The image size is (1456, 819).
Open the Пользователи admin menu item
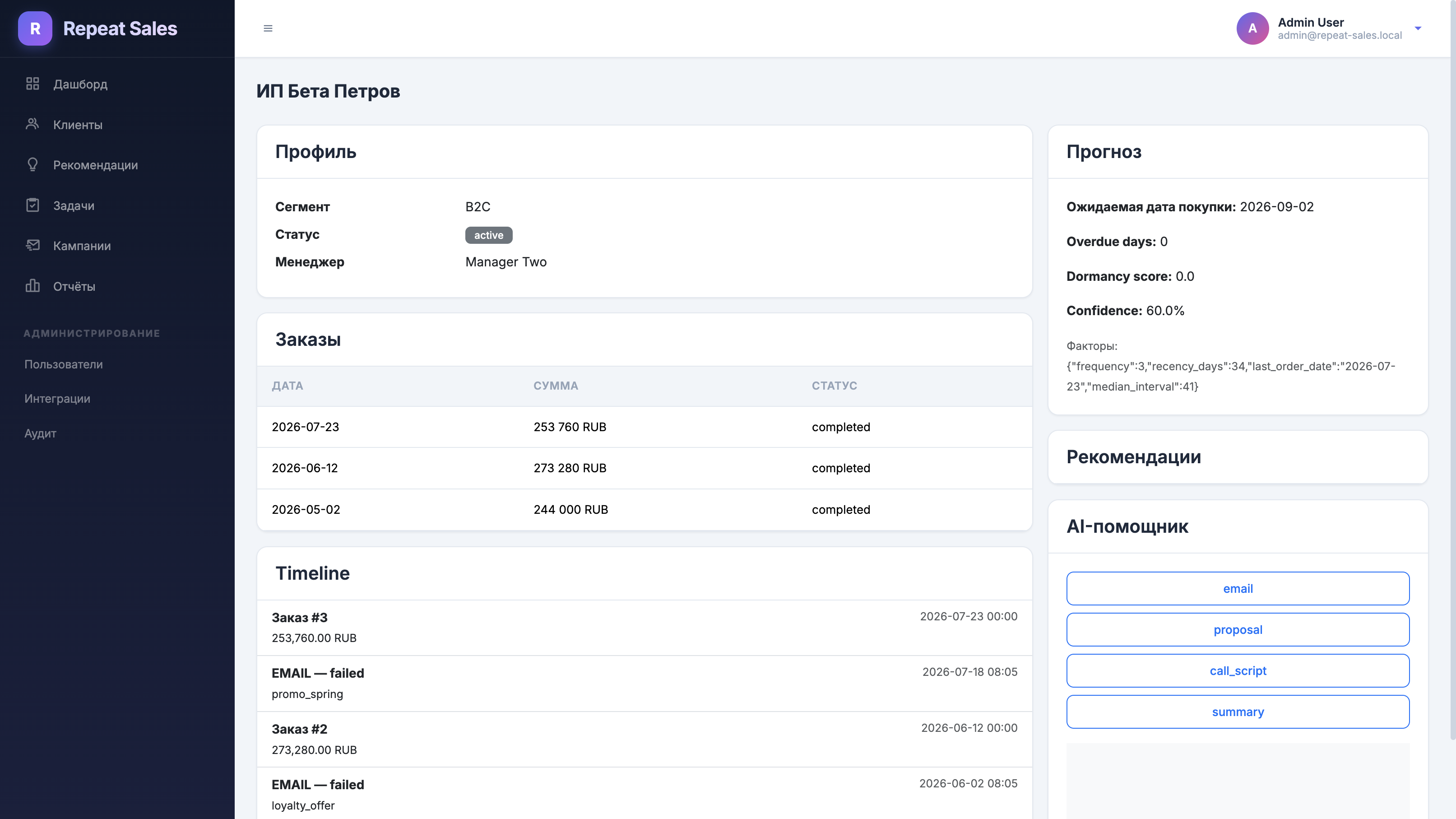click(x=63, y=364)
